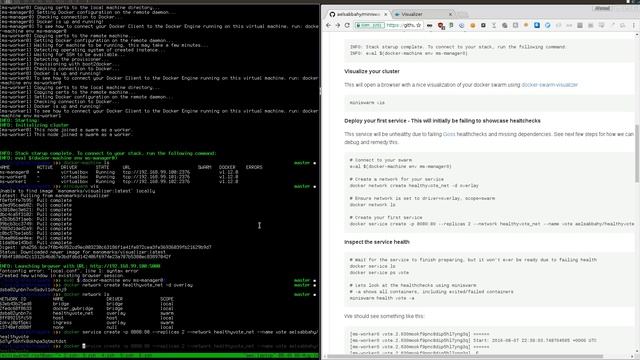Click the horizontal page scrollbar

465,356
